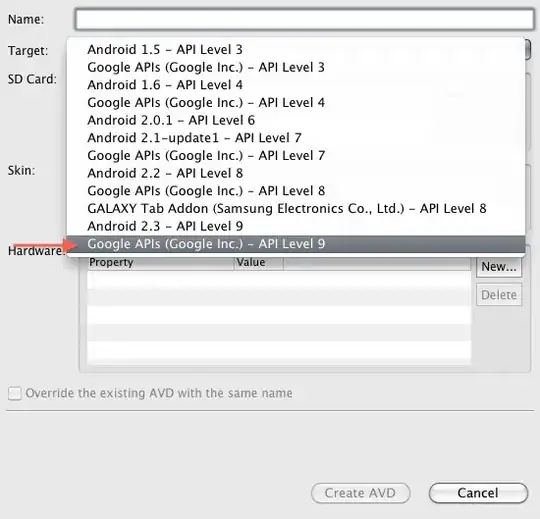This screenshot has height=519, width=540.
Task: Choose Google APIs – API Level 3
Action: point(296,67)
